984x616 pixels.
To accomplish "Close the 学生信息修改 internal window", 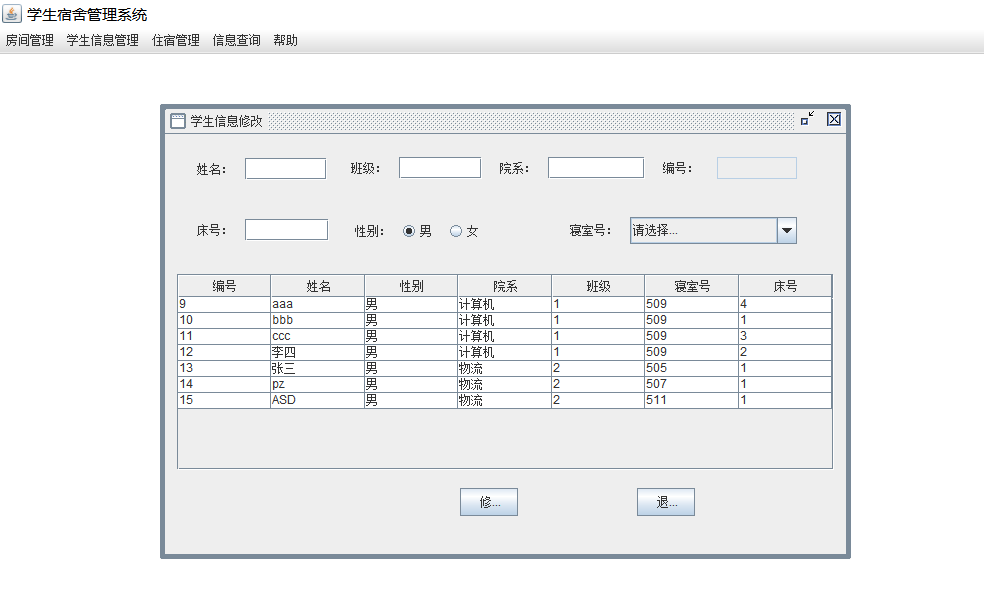I will pyautogui.click(x=834, y=119).
